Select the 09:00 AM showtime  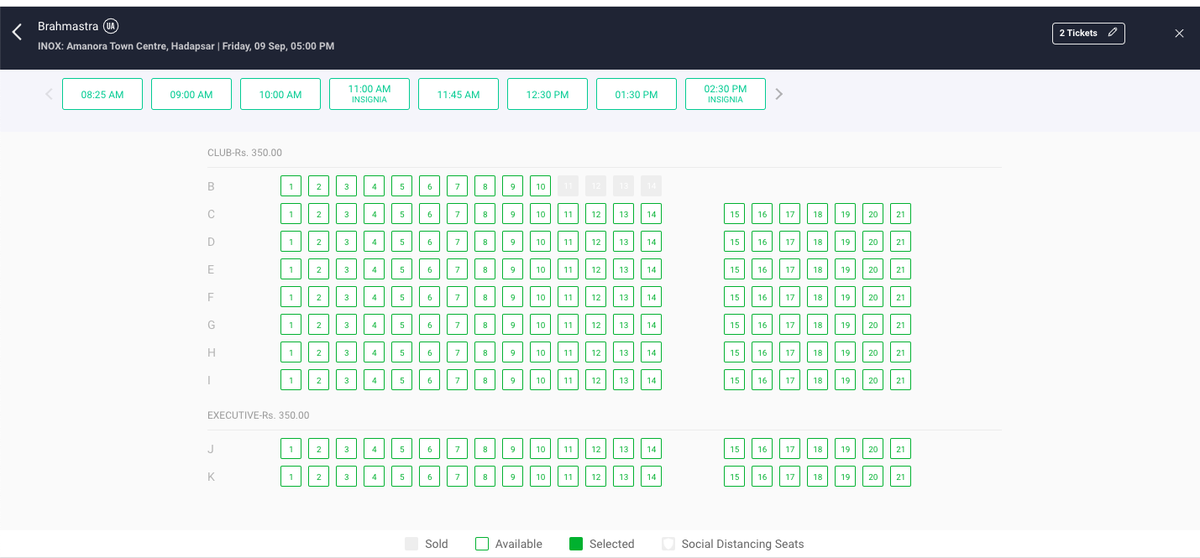(192, 94)
